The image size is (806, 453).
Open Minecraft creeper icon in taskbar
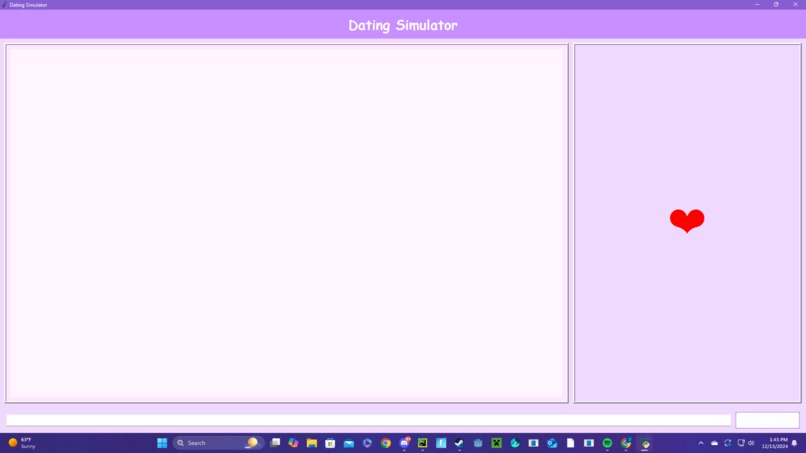(x=497, y=443)
